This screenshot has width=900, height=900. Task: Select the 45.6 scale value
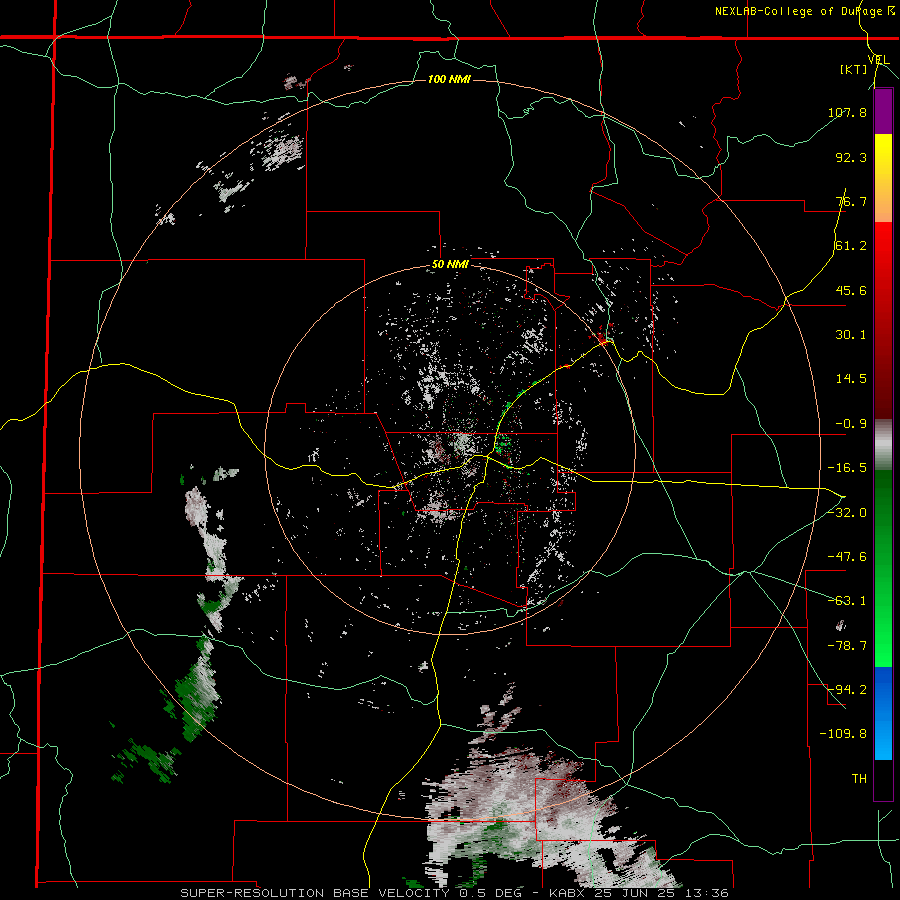(851, 290)
